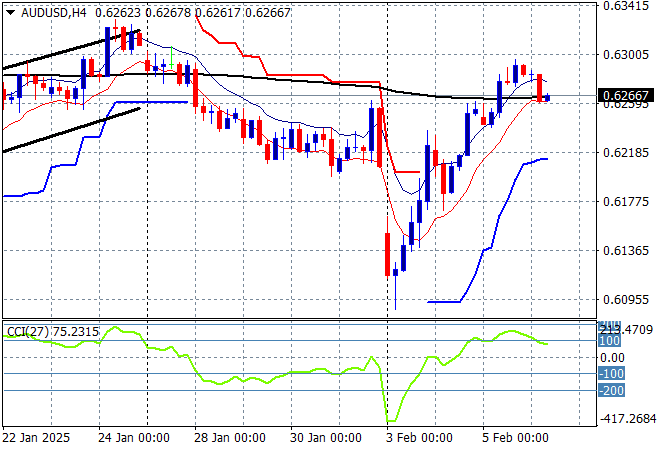
Task: Click the 0.62185 price axis label
Action: click(626, 152)
